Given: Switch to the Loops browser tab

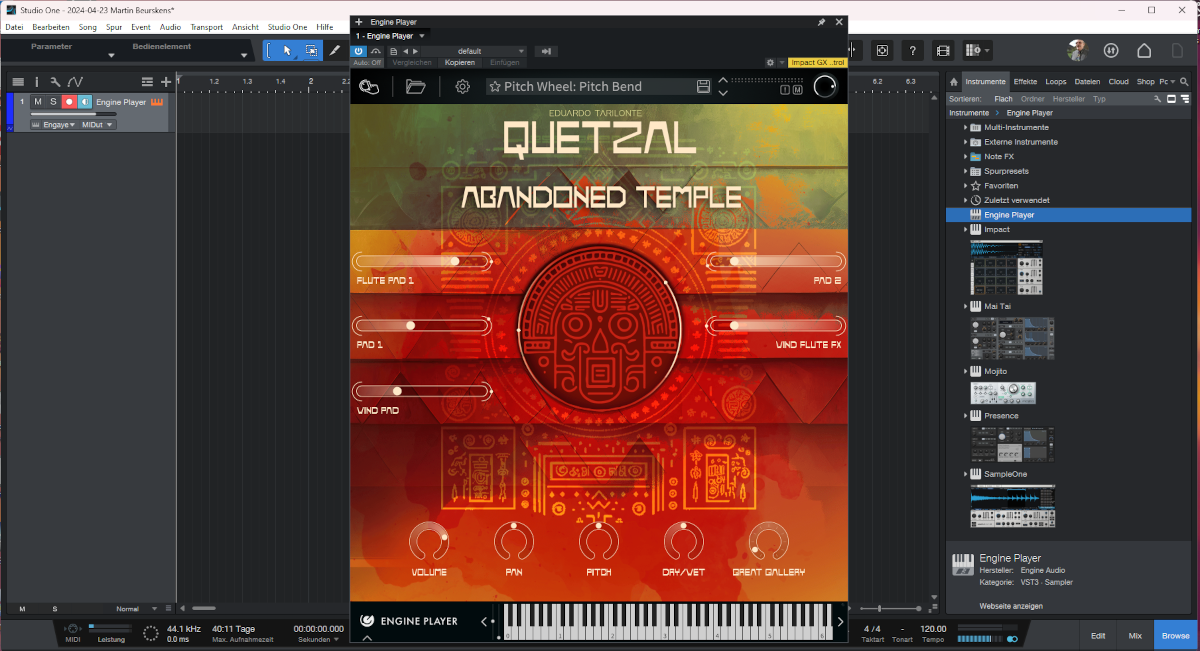Looking at the screenshot, I should pyautogui.click(x=1056, y=82).
